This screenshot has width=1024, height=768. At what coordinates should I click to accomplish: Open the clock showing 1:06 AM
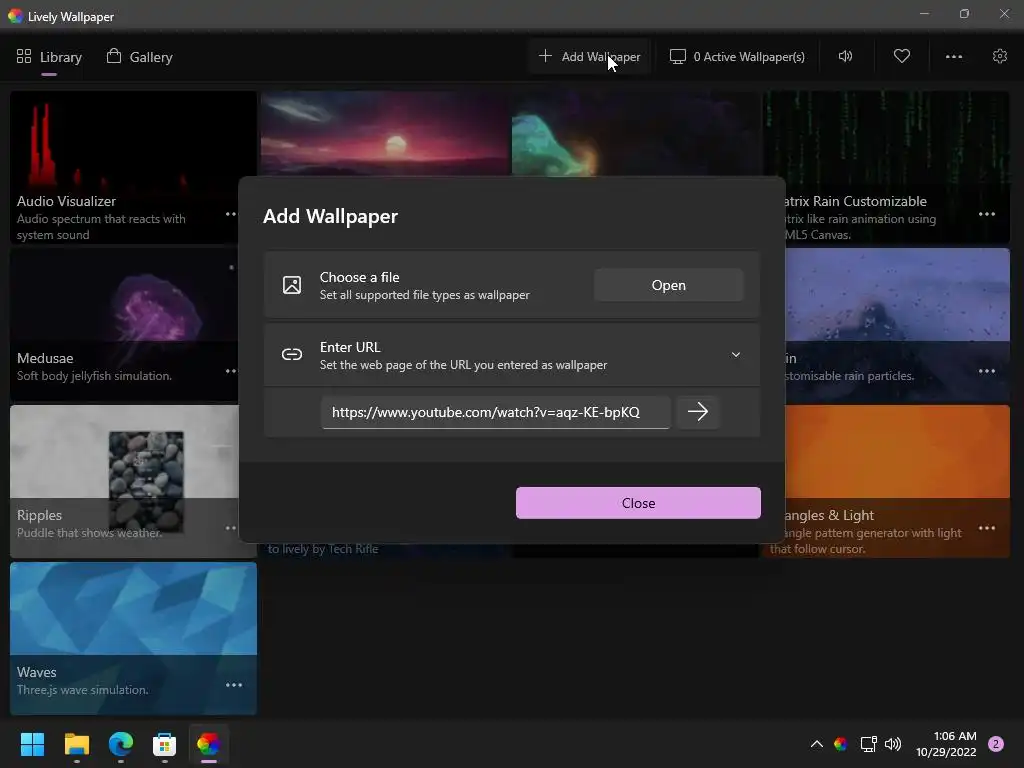point(946,744)
